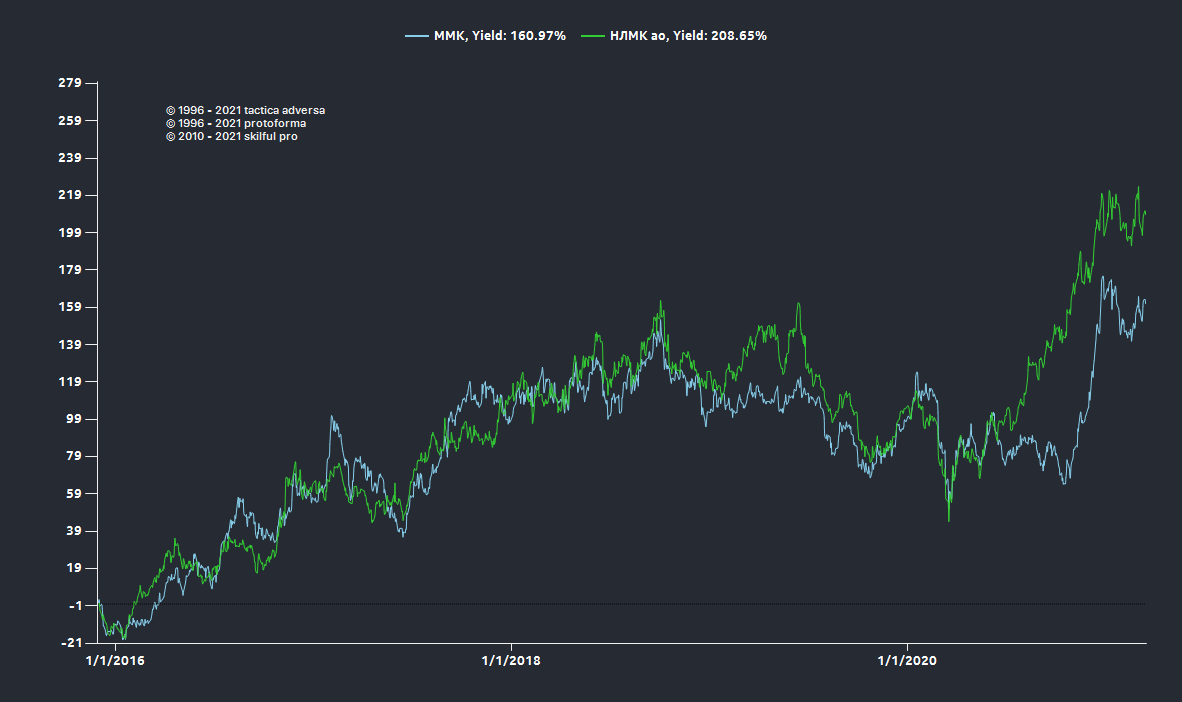Click the blue MMK legend line marker
Image resolution: width=1182 pixels, height=702 pixels.
(416, 35)
